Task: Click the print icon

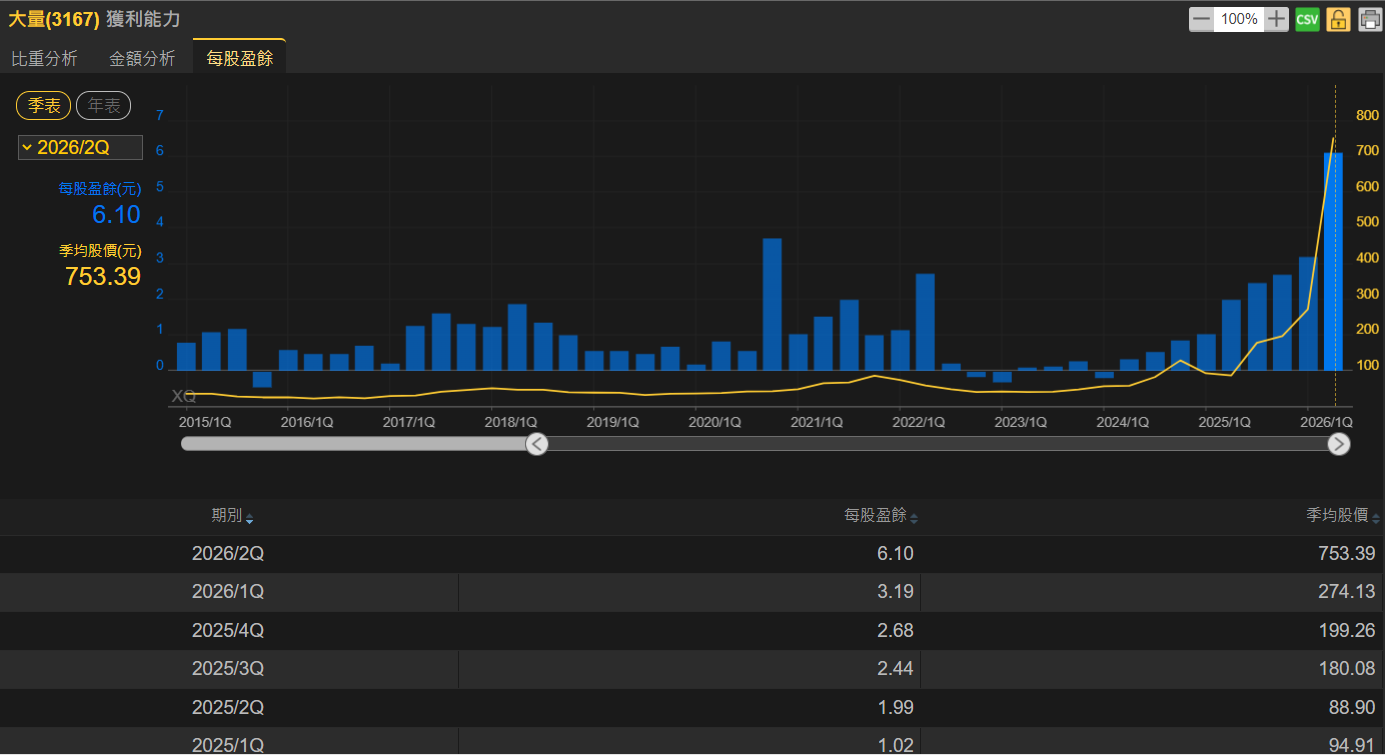Action: click(1370, 19)
